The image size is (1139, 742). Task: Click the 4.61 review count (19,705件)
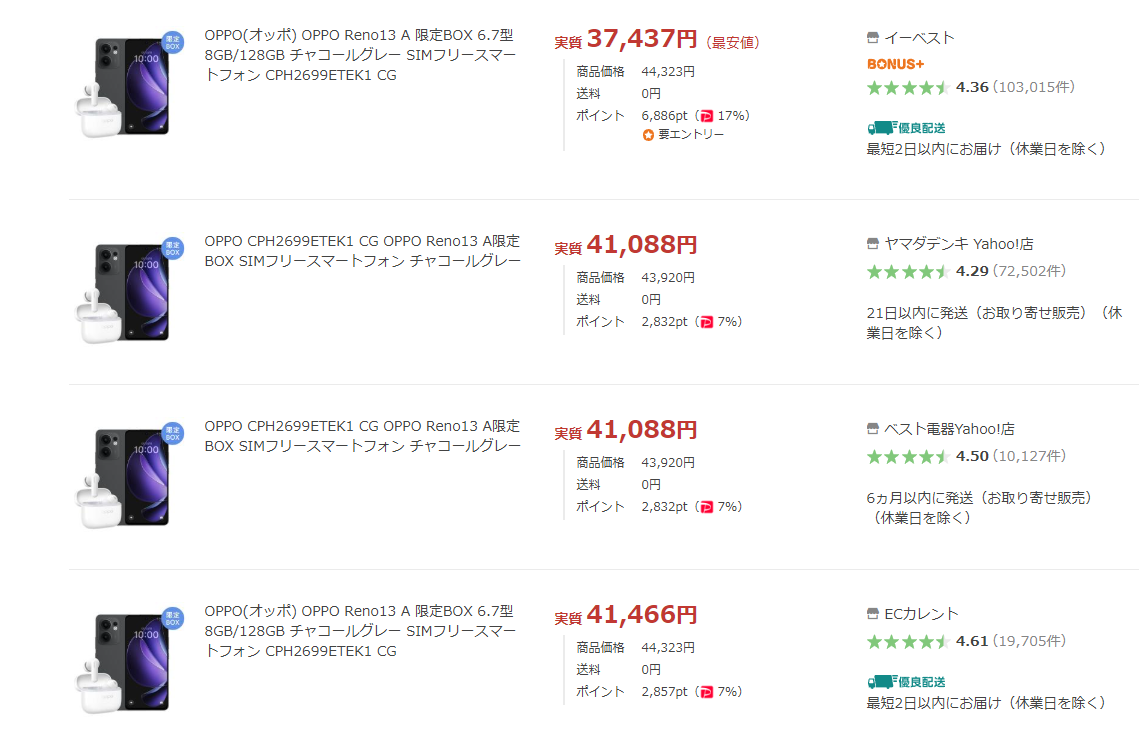[1029, 641]
